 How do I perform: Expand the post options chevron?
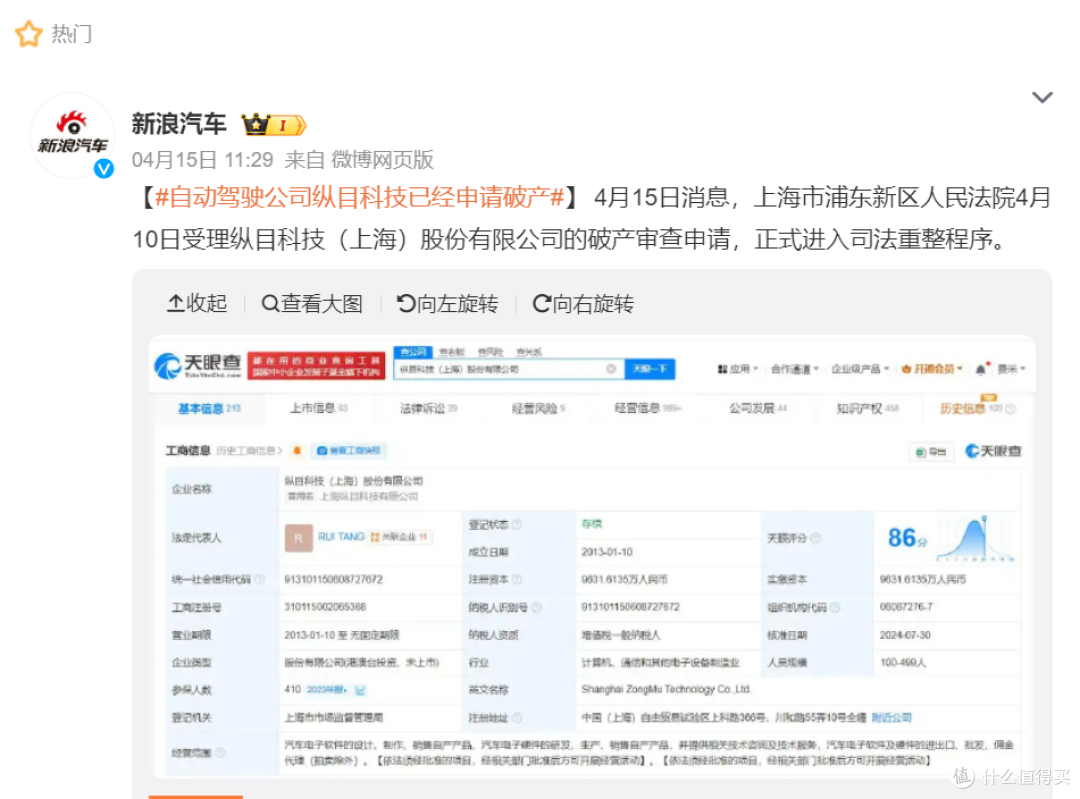tap(1041, 97)
